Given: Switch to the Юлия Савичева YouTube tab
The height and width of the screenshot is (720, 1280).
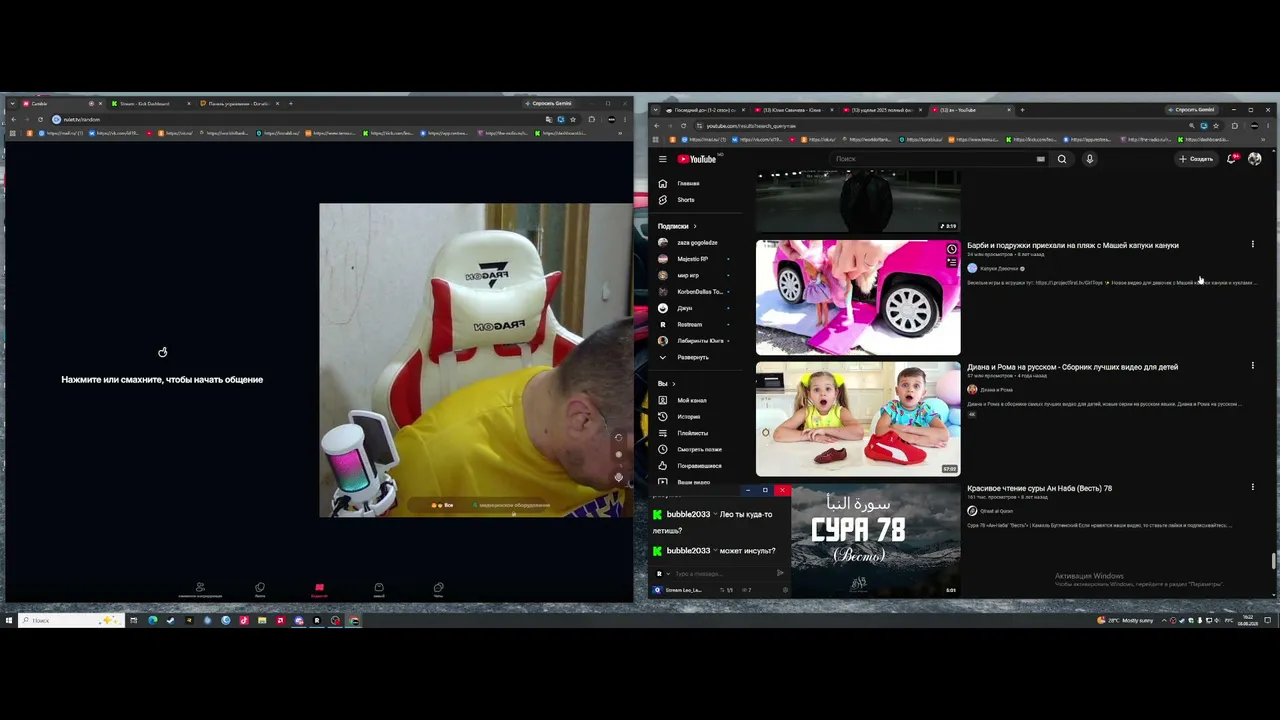Looking at the screenshot, I should [x=793, y=110].
